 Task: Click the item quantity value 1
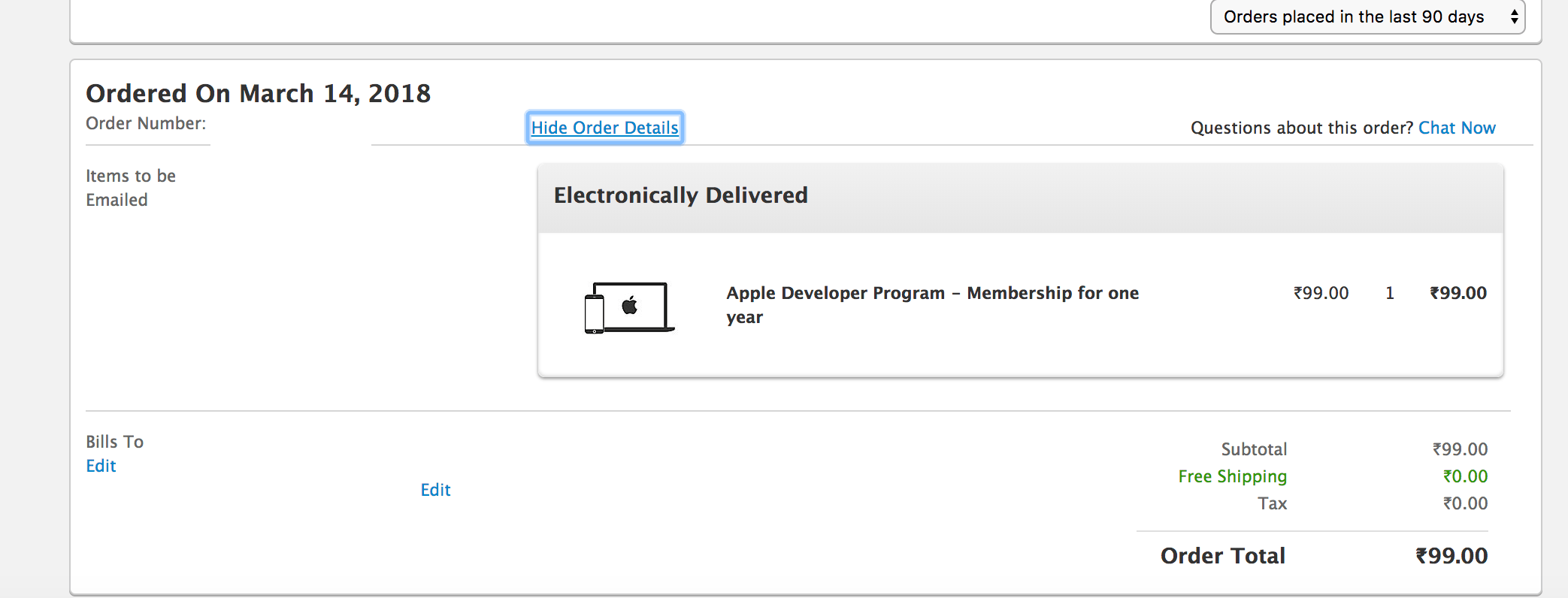1389,293
